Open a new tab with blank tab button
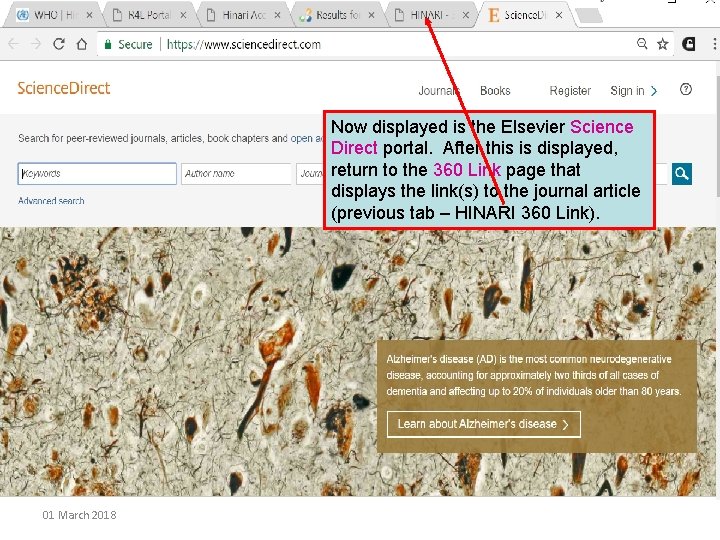This screenshot has height=540, width=720. coord(589,16)
